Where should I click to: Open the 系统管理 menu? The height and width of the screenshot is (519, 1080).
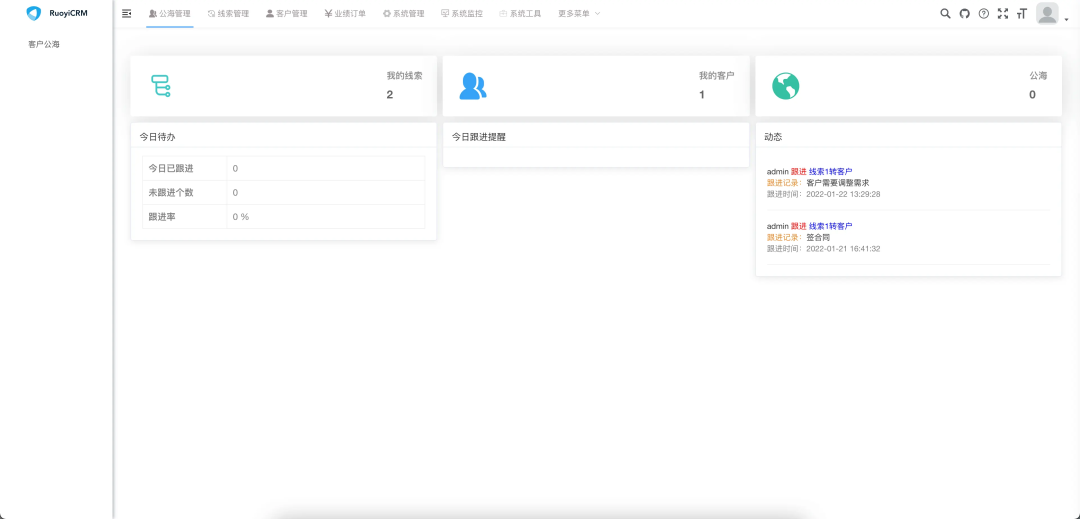404,14
